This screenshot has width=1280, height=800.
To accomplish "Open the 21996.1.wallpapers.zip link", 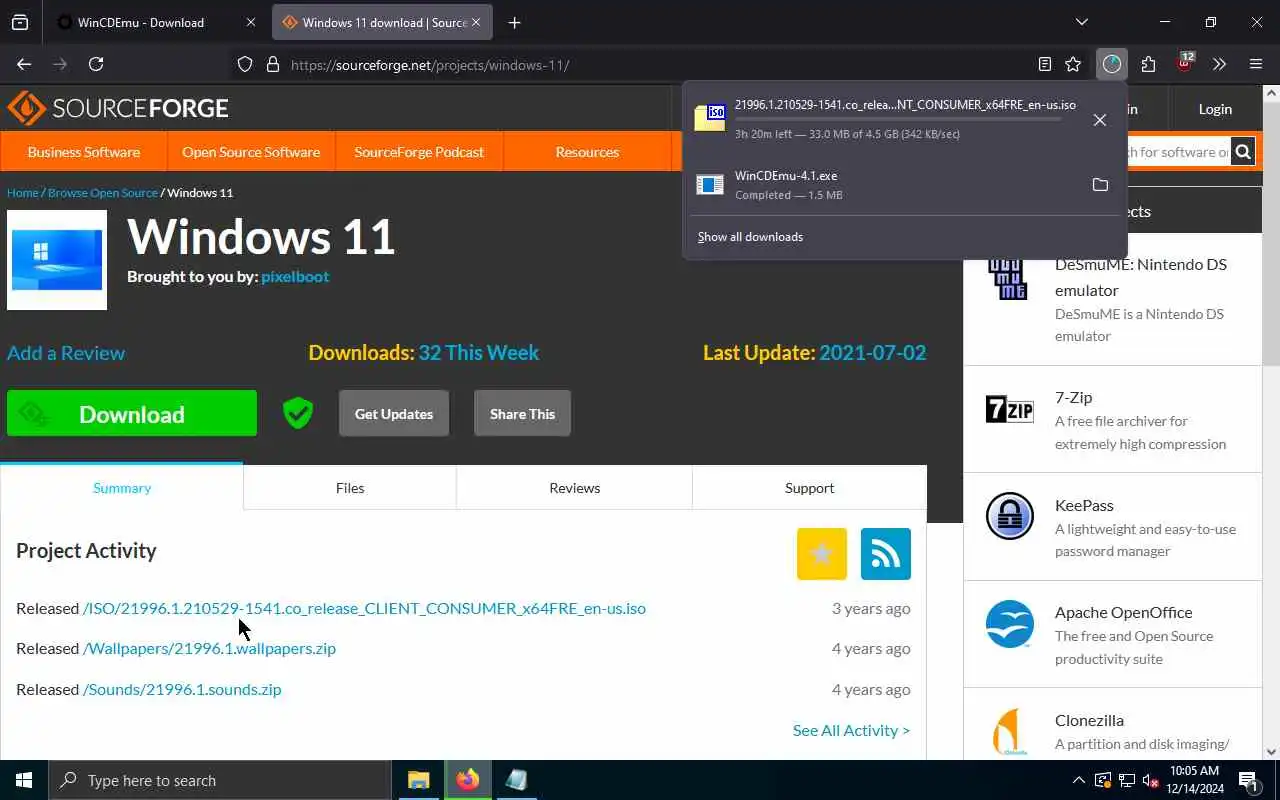I will click(x=209, y=648).
